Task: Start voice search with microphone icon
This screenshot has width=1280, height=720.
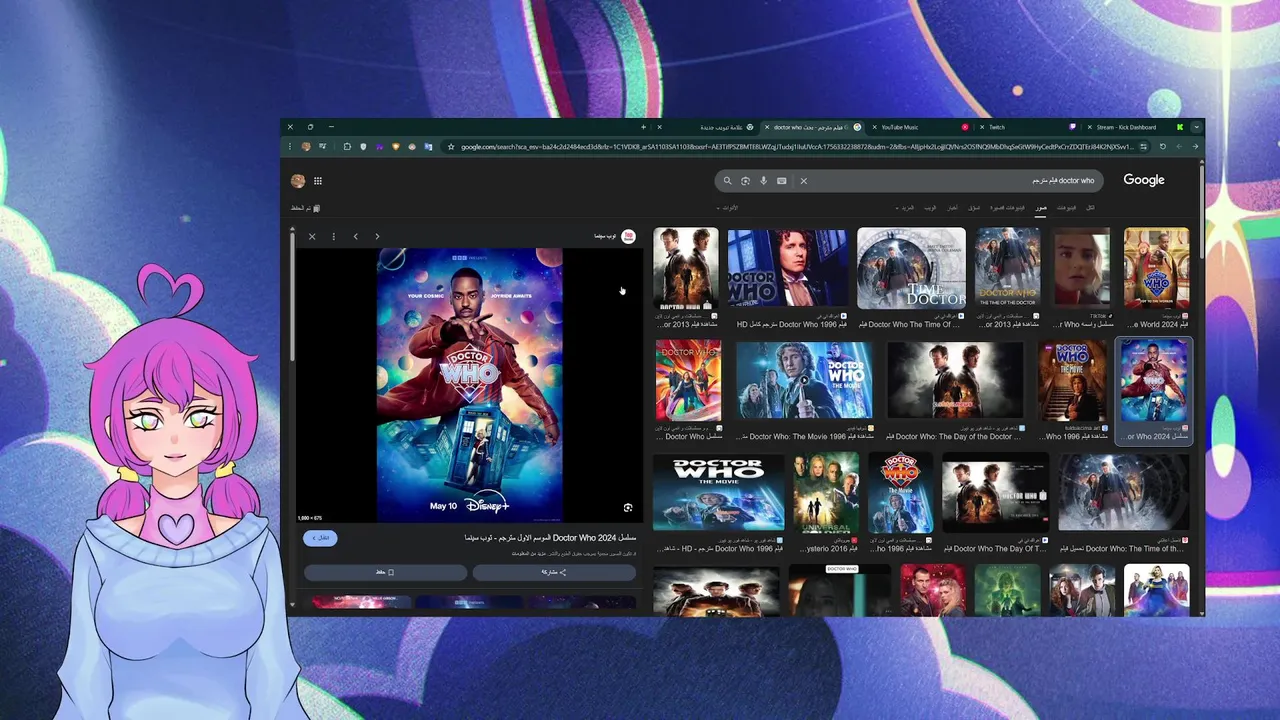Action: coord(763,181)
